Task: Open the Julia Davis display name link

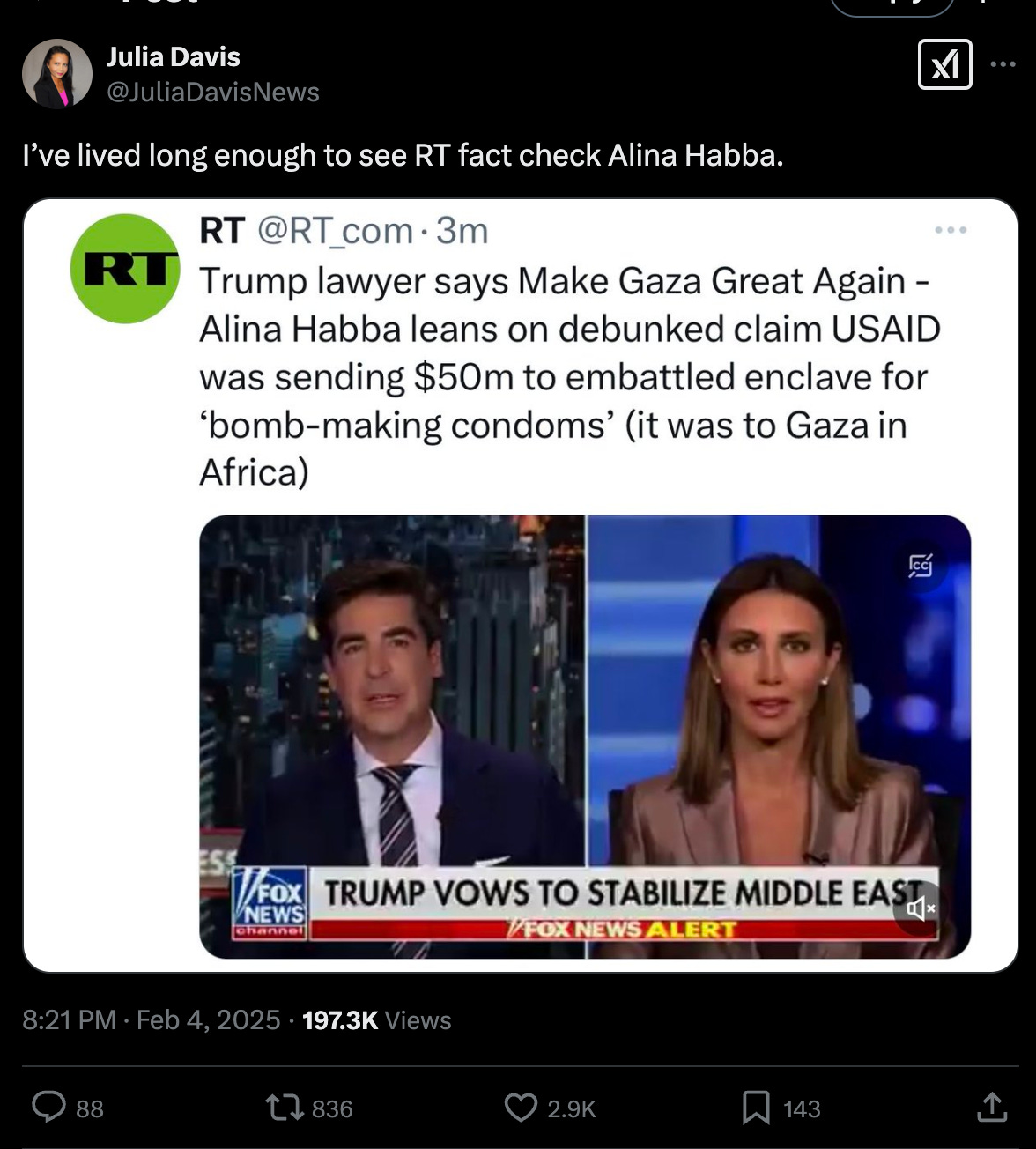Action: coord(173,56)
